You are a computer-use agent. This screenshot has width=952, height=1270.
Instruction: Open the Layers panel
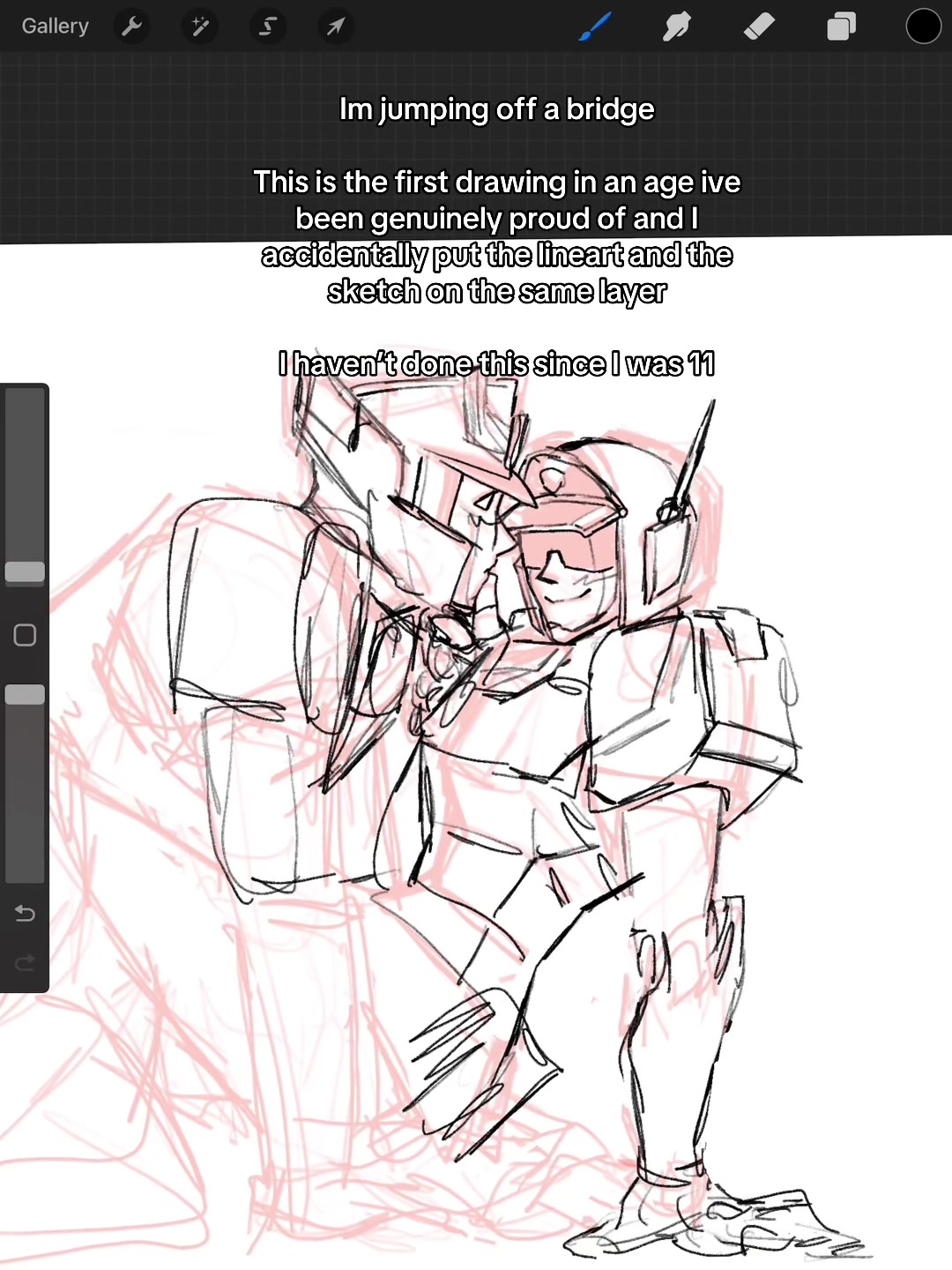tap(841, 26)
